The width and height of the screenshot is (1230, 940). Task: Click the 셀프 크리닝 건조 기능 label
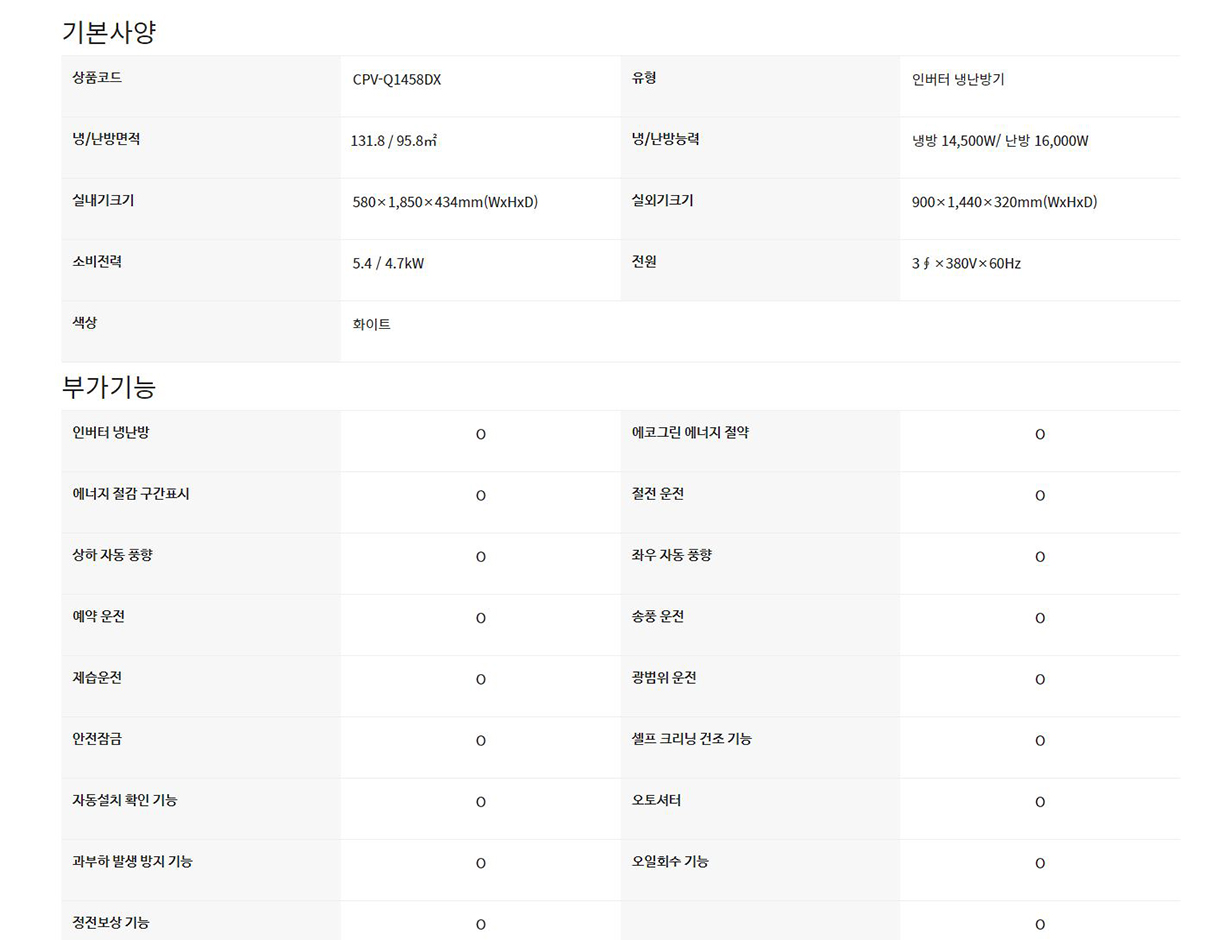pyautogui.click(x=692, y=739)
